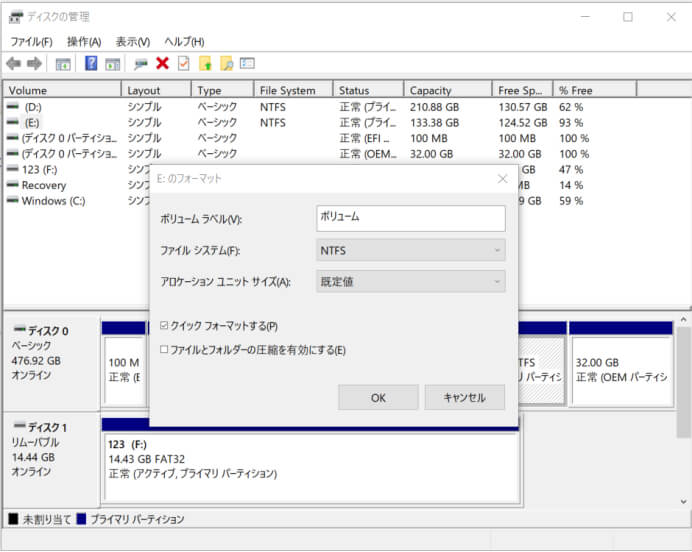Click the drive icon beside (D:) volume
Screen dimensions: 692x552
point(13,106)
